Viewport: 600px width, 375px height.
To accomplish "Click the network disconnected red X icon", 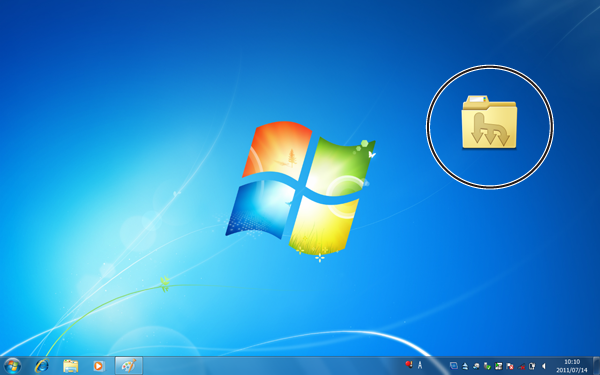I will coord(521,367).
